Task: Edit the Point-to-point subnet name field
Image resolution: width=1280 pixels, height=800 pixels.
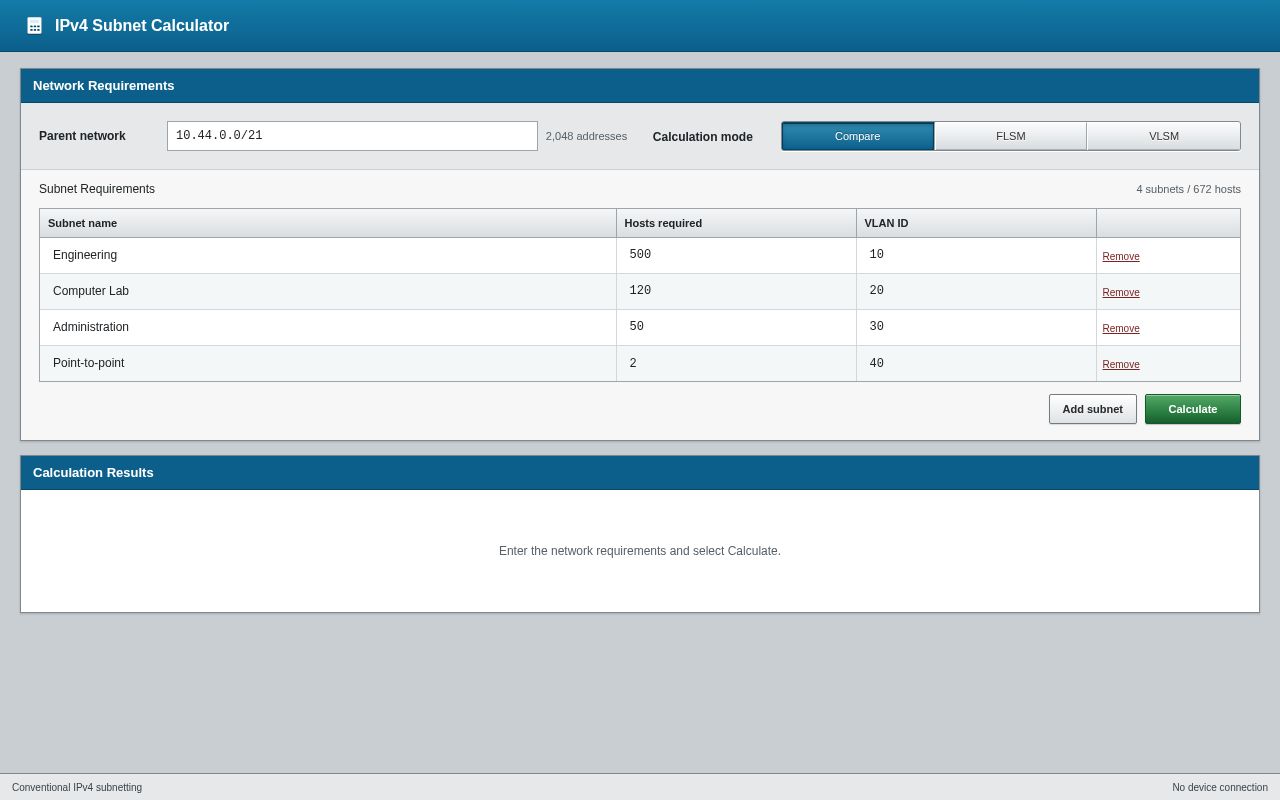Action: point(328,363)
